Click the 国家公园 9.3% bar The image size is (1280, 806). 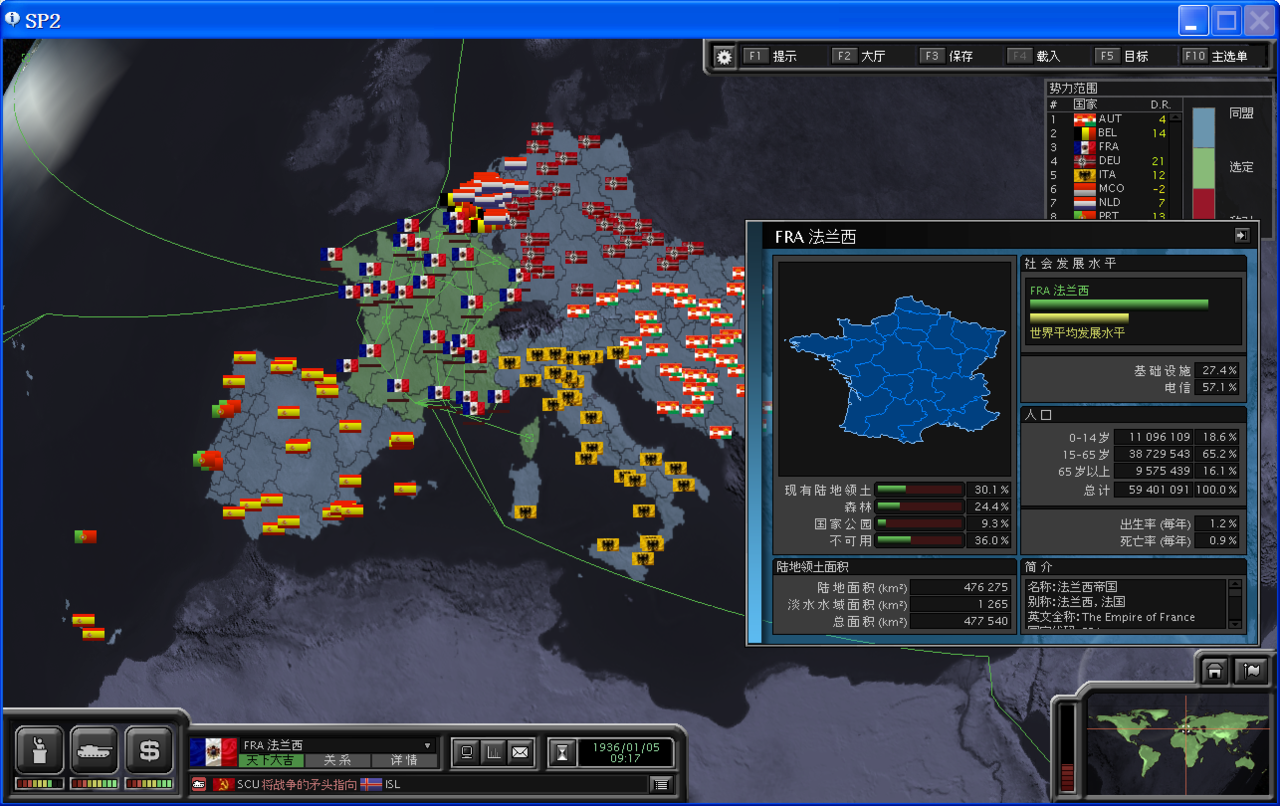coord(920,524)
